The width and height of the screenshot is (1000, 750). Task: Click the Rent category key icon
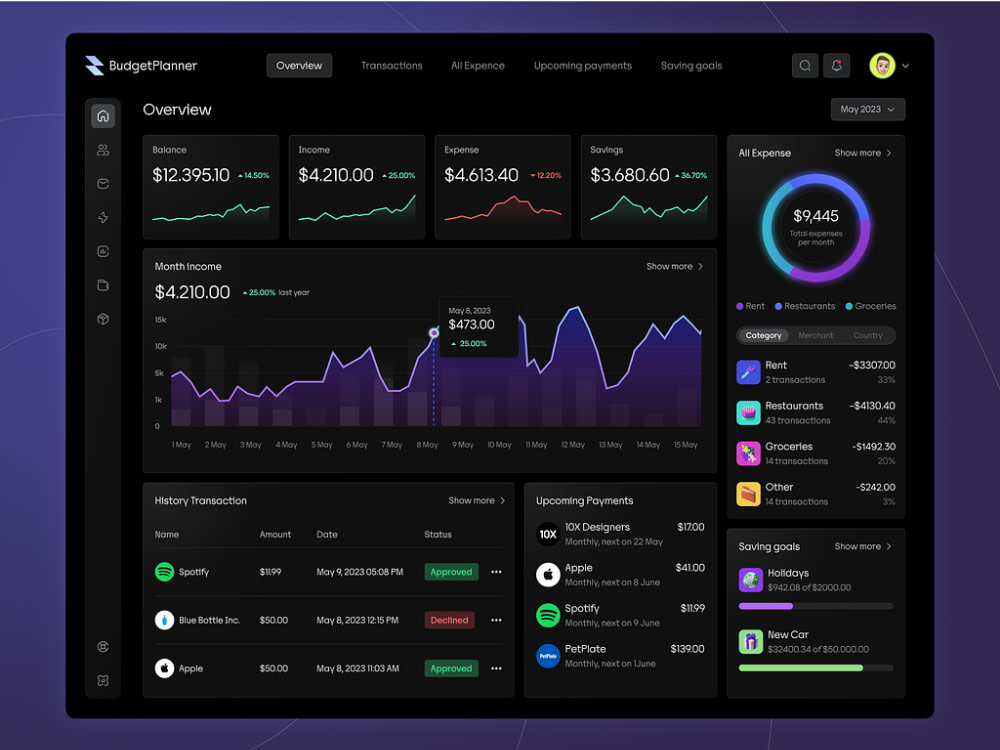(x=748, y=372)
